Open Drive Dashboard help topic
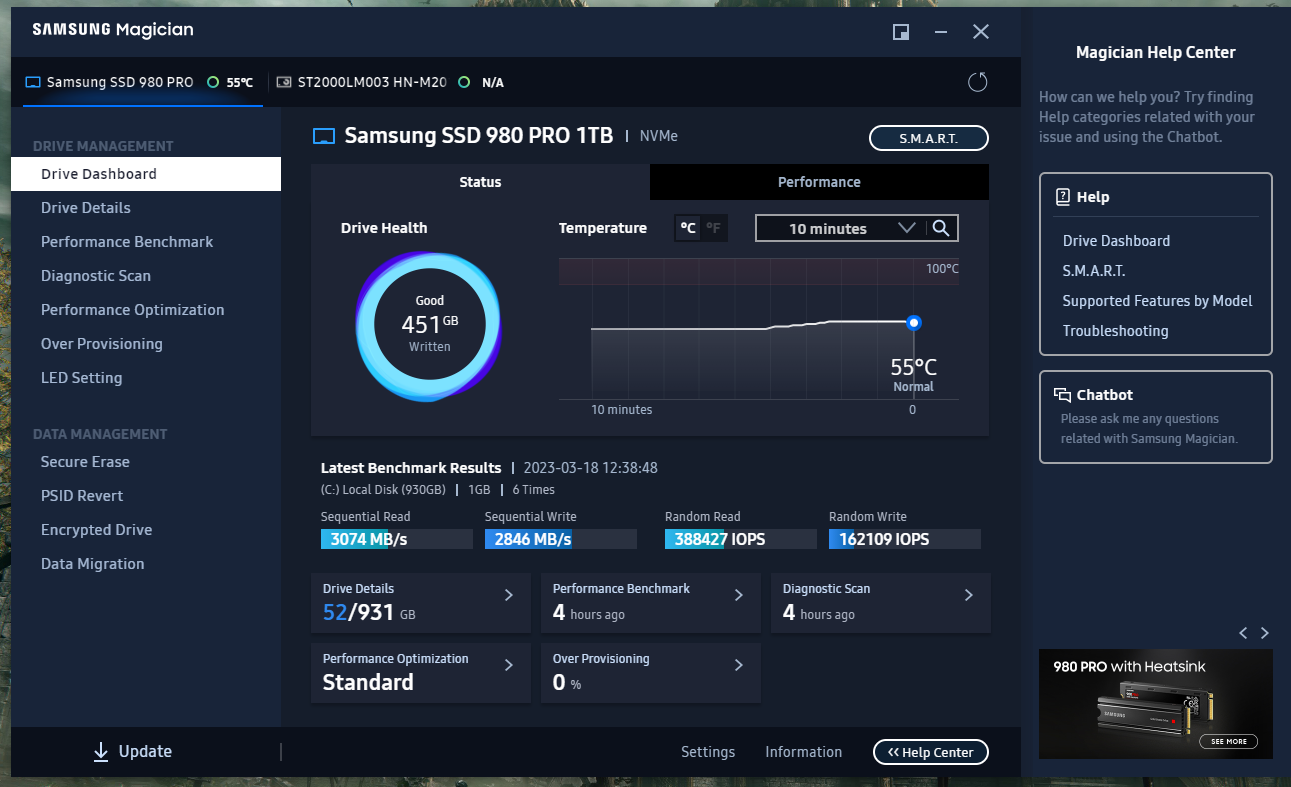1291x787 pixels. (1116, 241)
